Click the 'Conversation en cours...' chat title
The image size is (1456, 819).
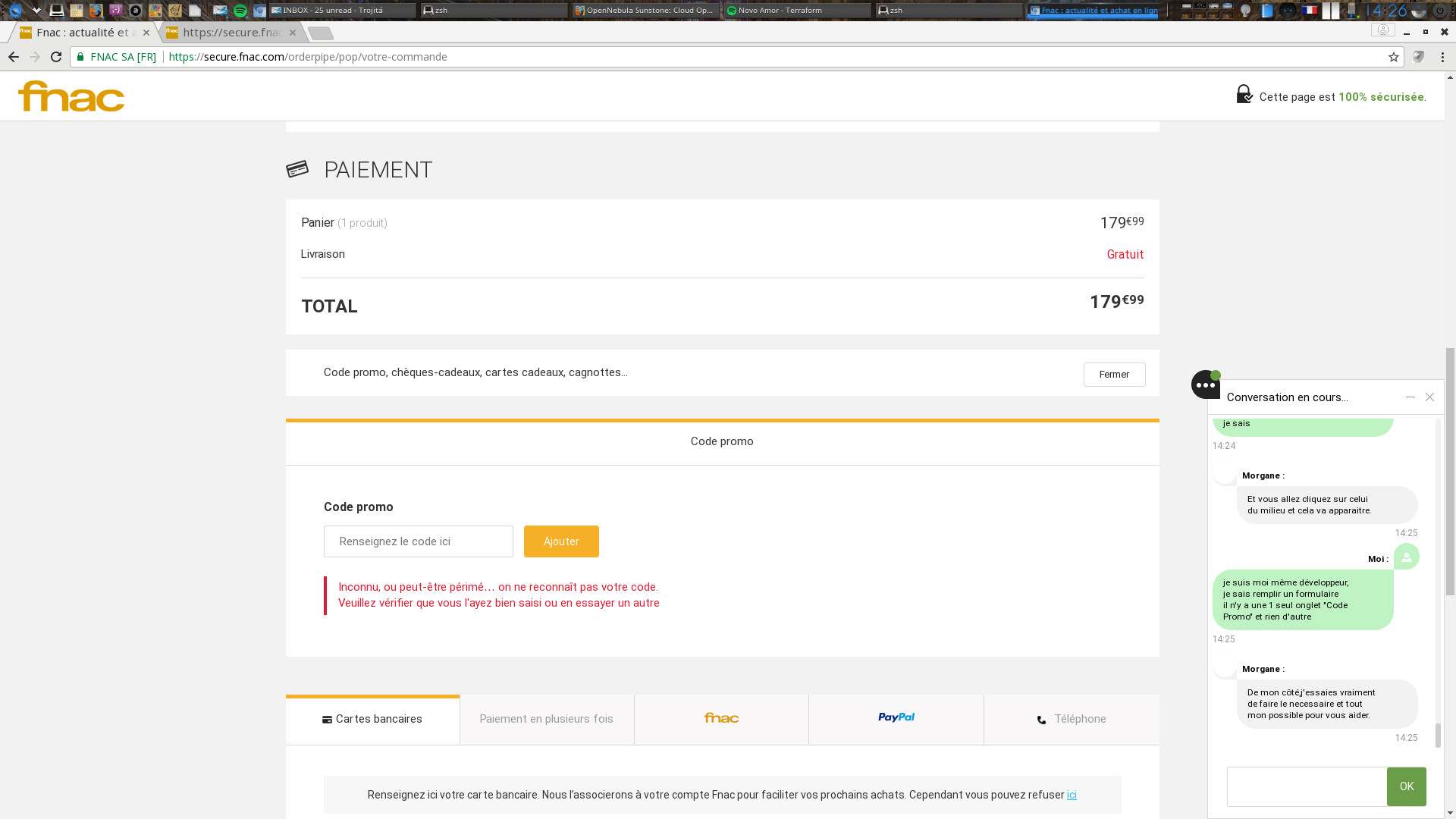(x=1287, y=397)
